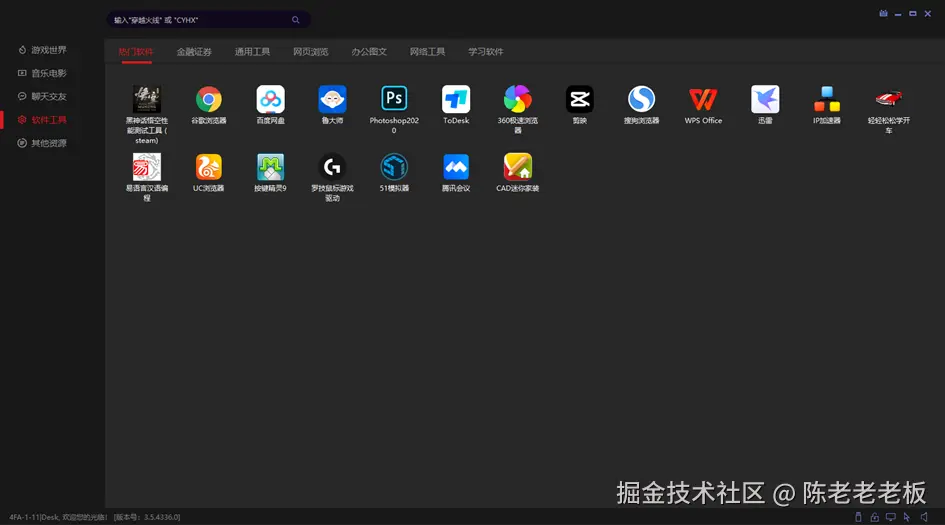The height and width of the screenshot is (525, 945).
Task: Open 罗技鼠标游戏驱动 Logitech icon
Action: [x=332, y=167]
